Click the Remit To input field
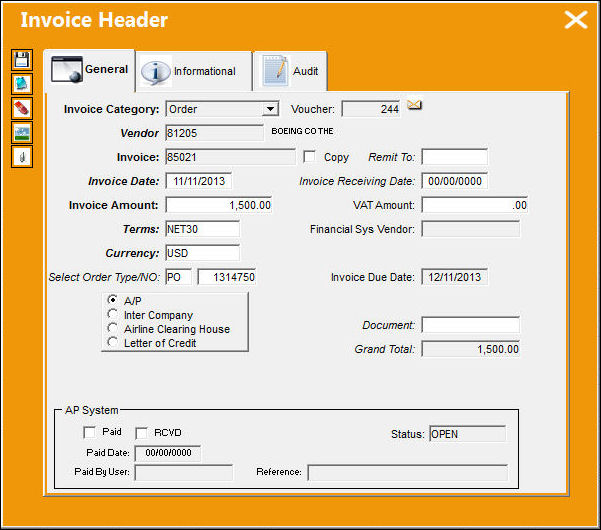601x530 pixels. pos(455,157)
